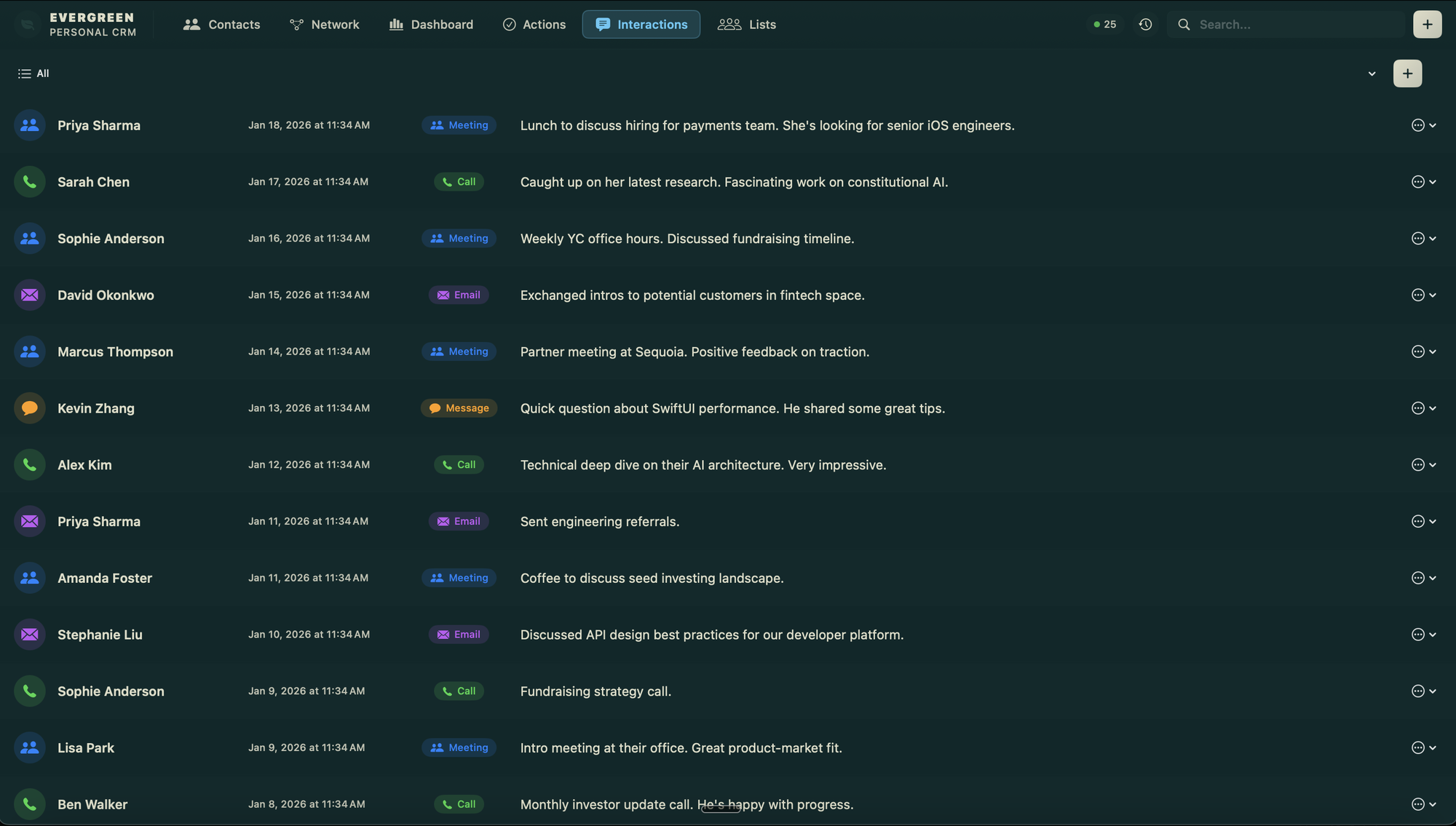Open more options for Sophie Anderson meeting row

coord(1417,239)
